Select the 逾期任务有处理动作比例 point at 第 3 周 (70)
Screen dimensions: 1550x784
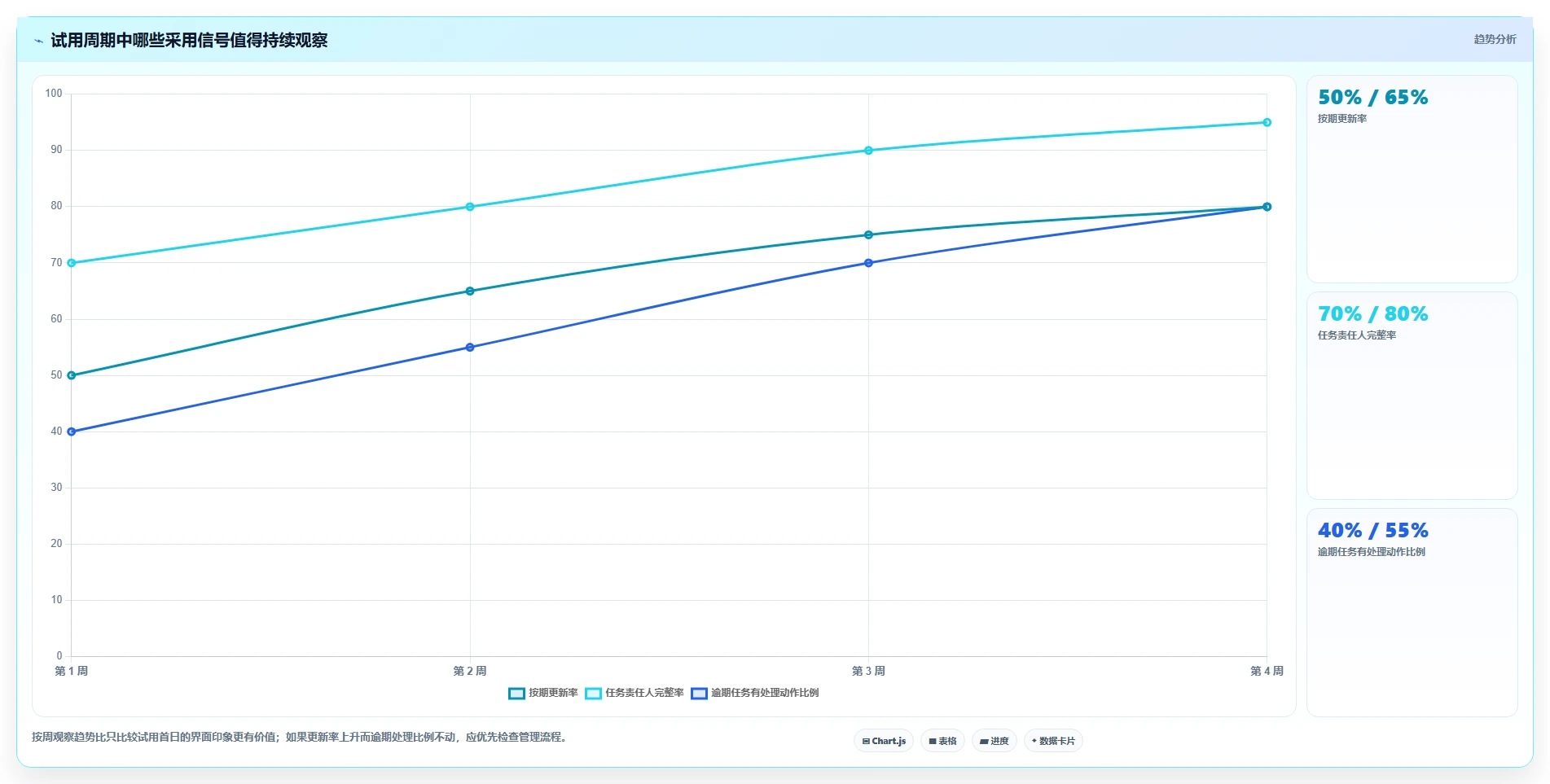tap(868, 263)
